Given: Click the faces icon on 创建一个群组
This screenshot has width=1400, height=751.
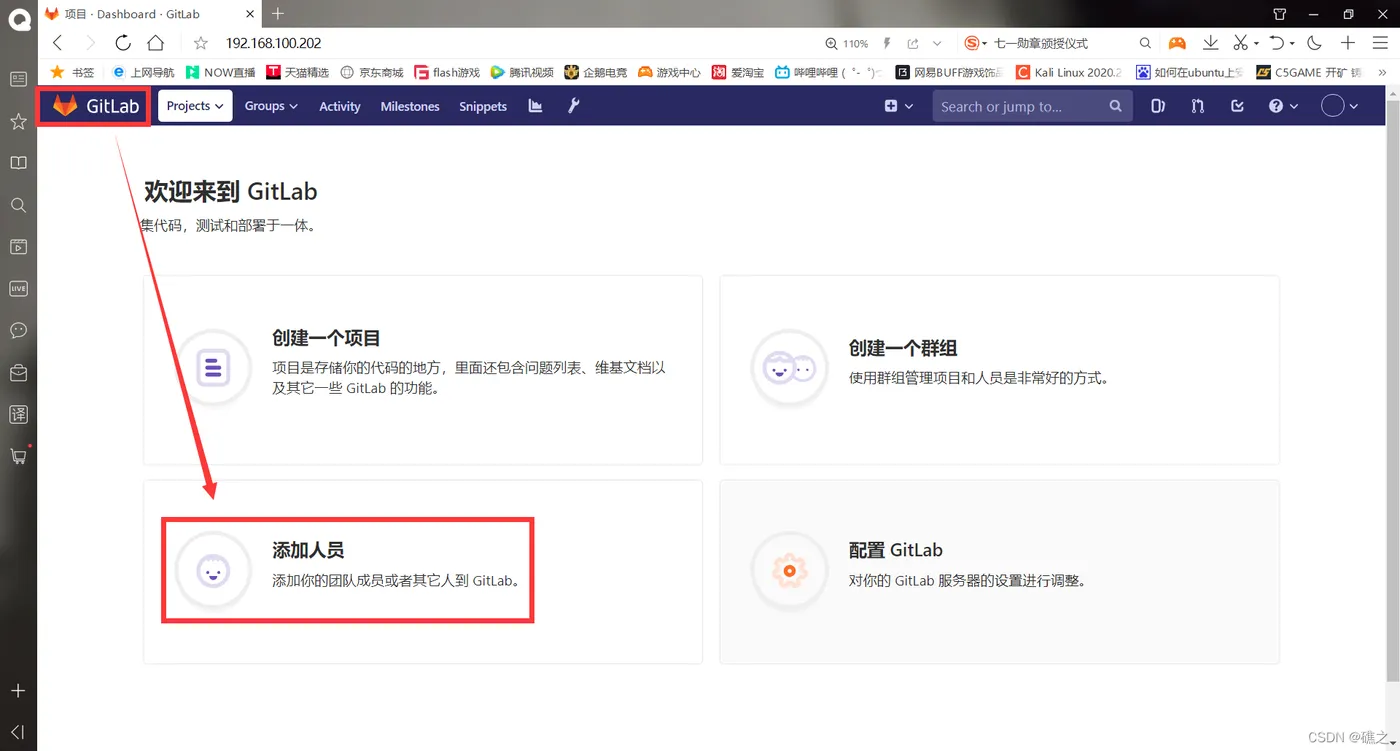Looking at the screenshot, I should [789, 368].
